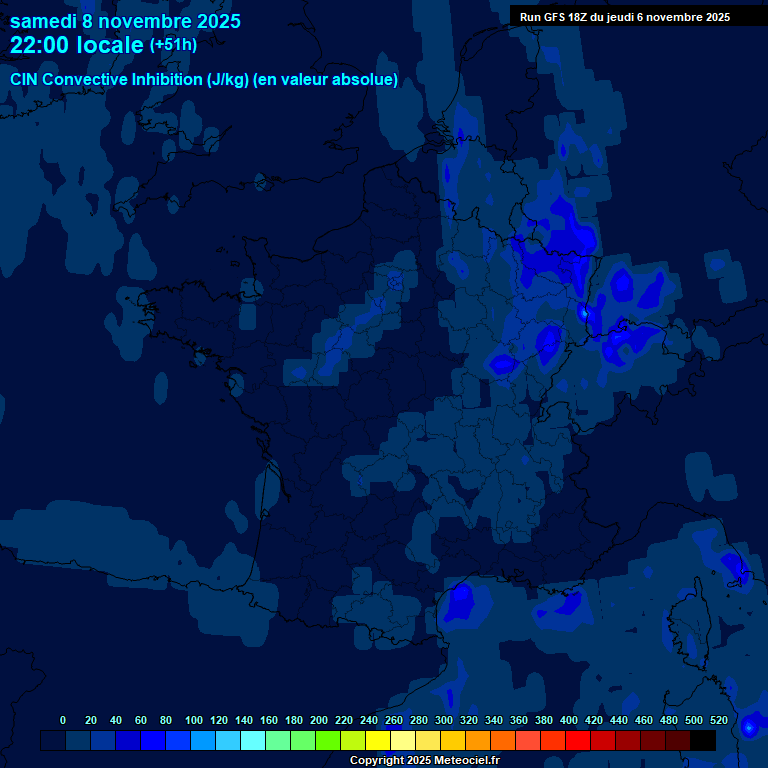The image size is (768, 768).
Task: Click the "0" legend scale value
Action: pyautogui.click(x=63, y=720)
